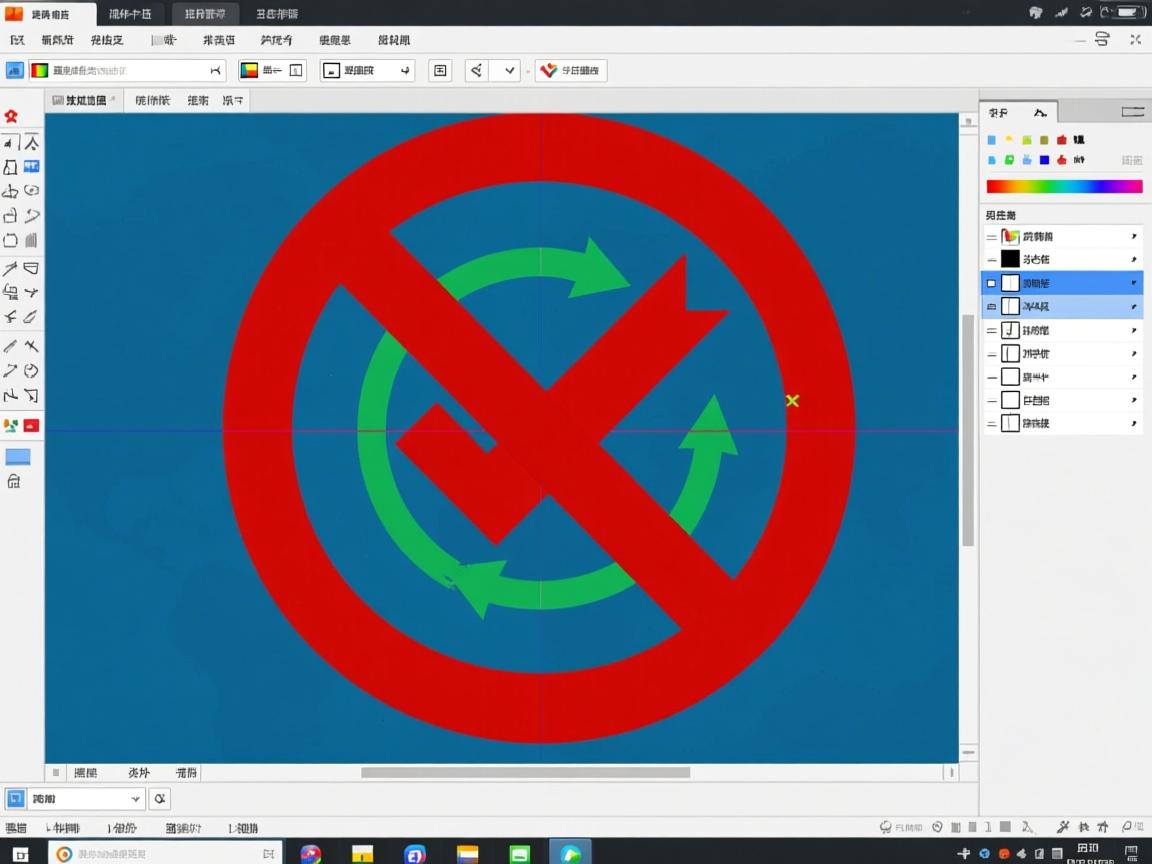1152x864 pixels.
Task: Select the blue highlighted tool in the left toolbox
Action: [31, 166]
